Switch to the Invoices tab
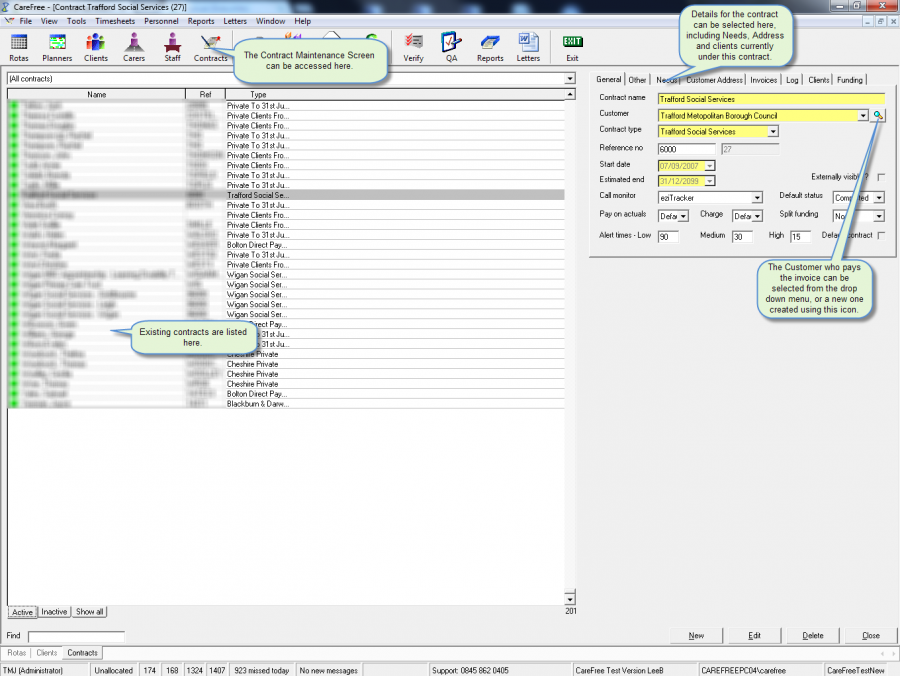Screen dimensions: 900x676 (x=763, y=80)
